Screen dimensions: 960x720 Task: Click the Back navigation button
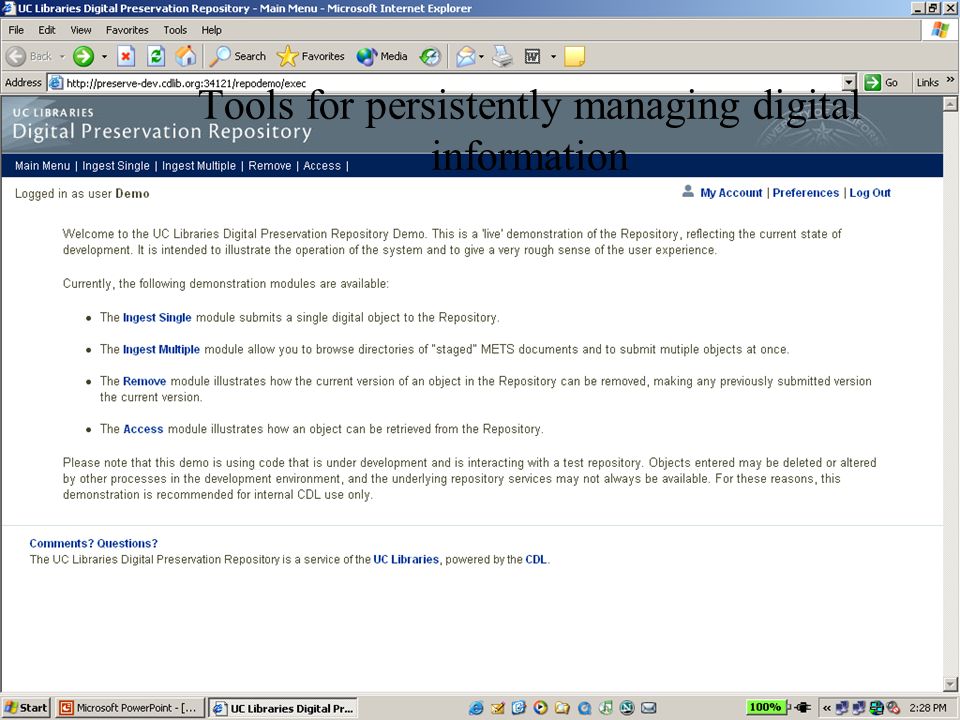[x=29, y=56]
